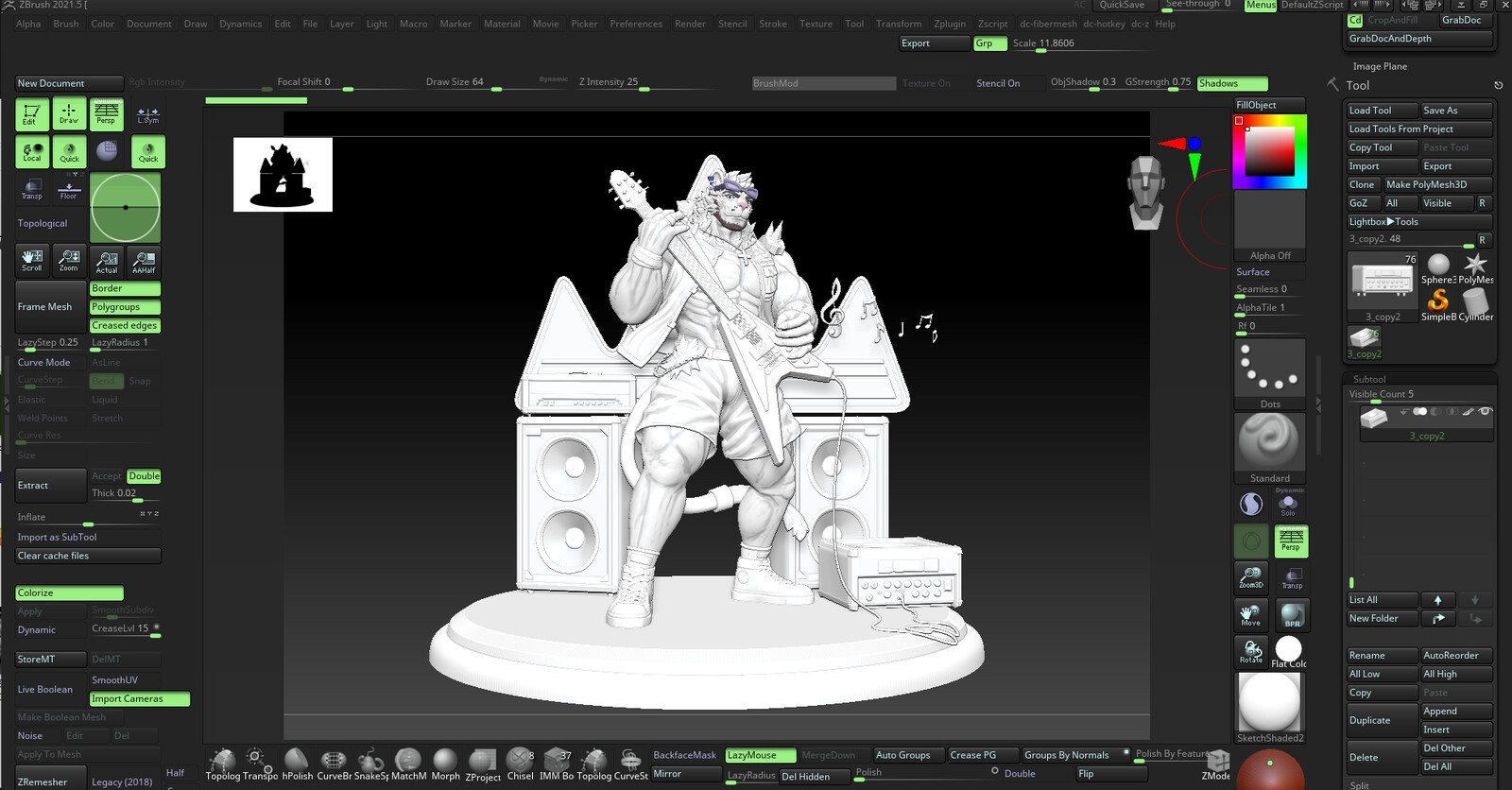Select the SnakeSphere brush icon
Image resolution: width=1512 pixels, height=790 pixels.
tap(370, 764)
